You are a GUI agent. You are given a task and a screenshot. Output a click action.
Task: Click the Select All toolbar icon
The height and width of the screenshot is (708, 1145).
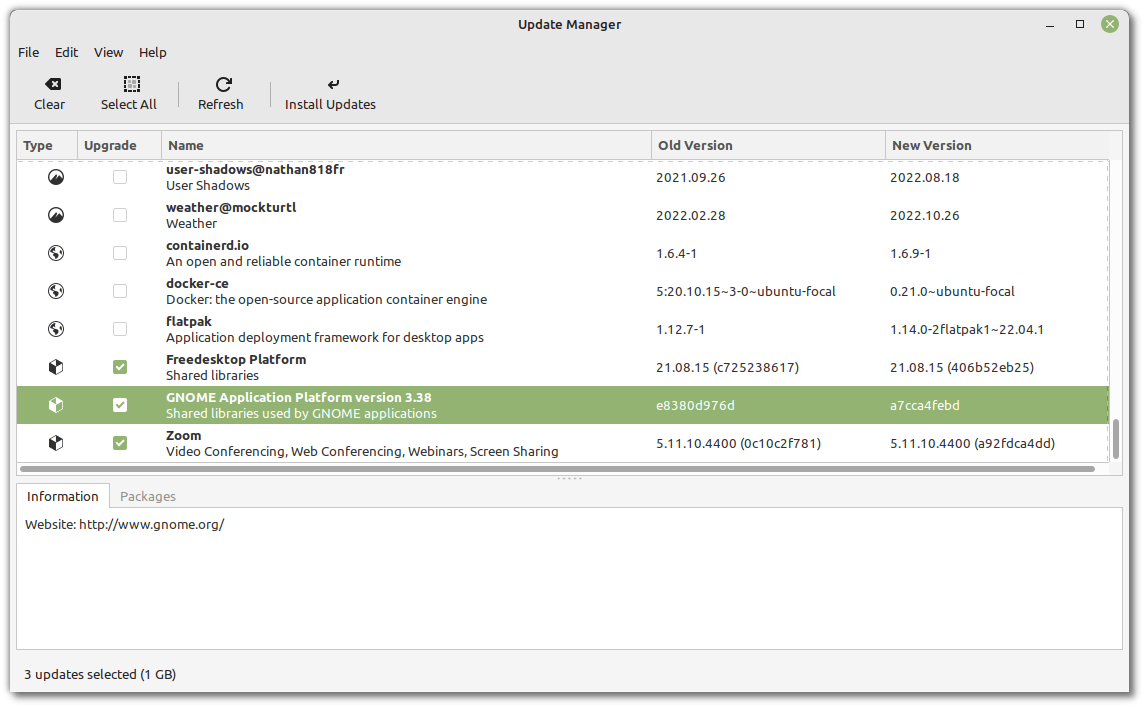click(130, 85)
